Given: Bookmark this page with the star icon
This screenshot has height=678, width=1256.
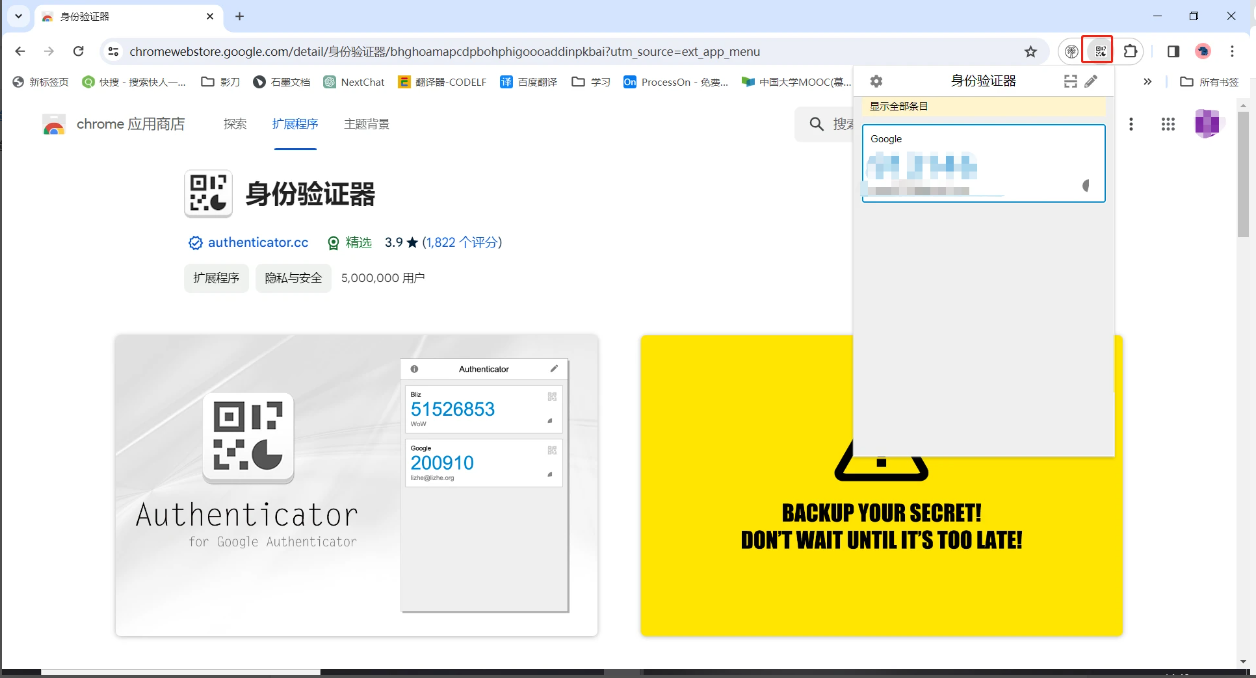Looking at the screenshot, I should click(1031, 51).
